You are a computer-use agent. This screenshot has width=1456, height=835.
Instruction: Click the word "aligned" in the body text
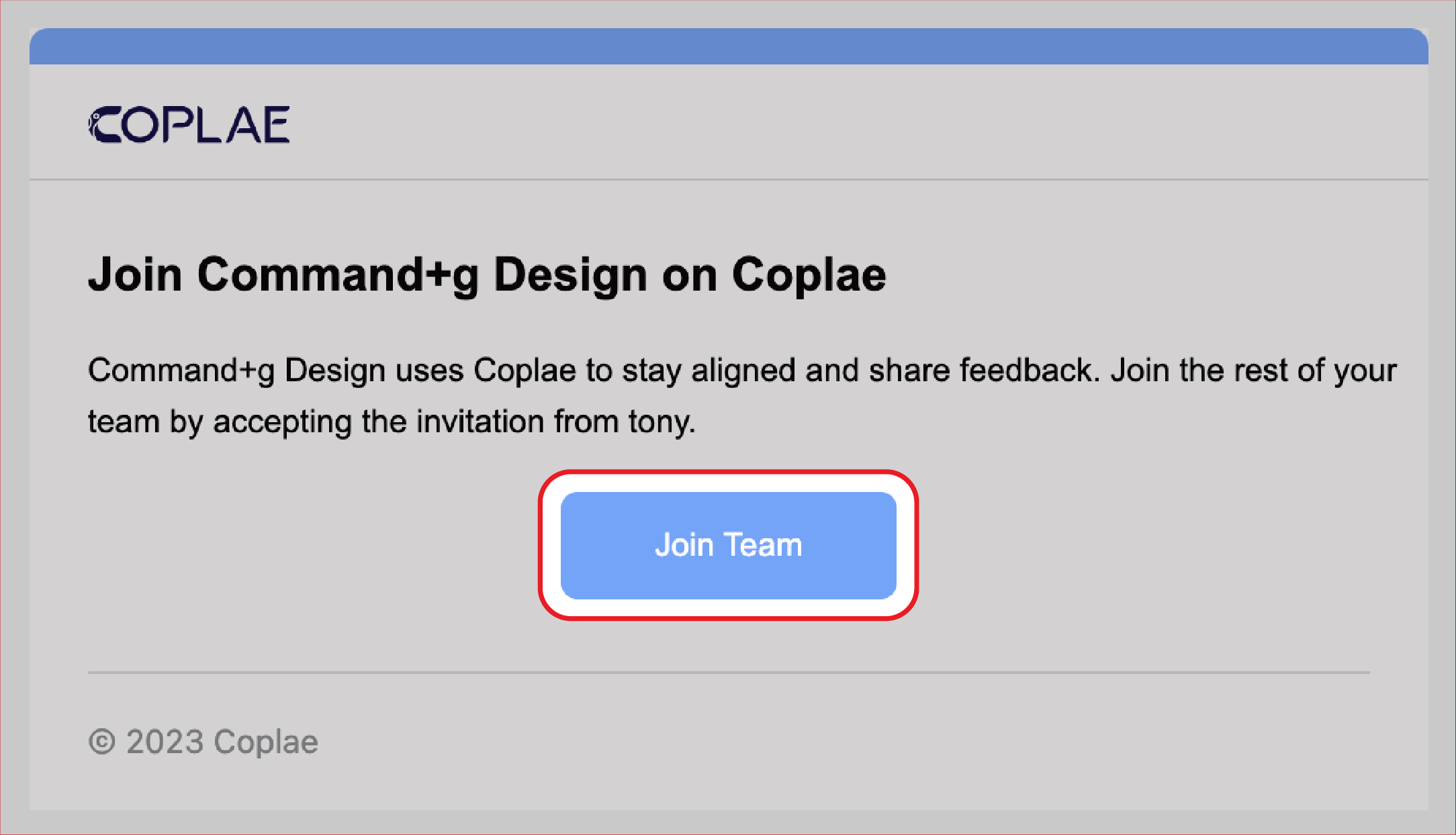pyautogui.click(x=743, y=371)
